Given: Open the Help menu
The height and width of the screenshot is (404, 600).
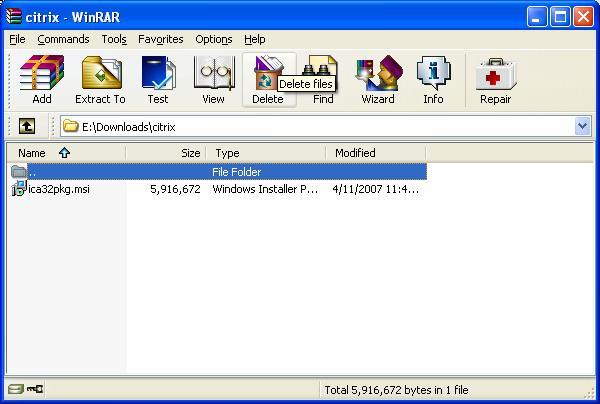Looking at the screenshot, I should click(255, 39).
